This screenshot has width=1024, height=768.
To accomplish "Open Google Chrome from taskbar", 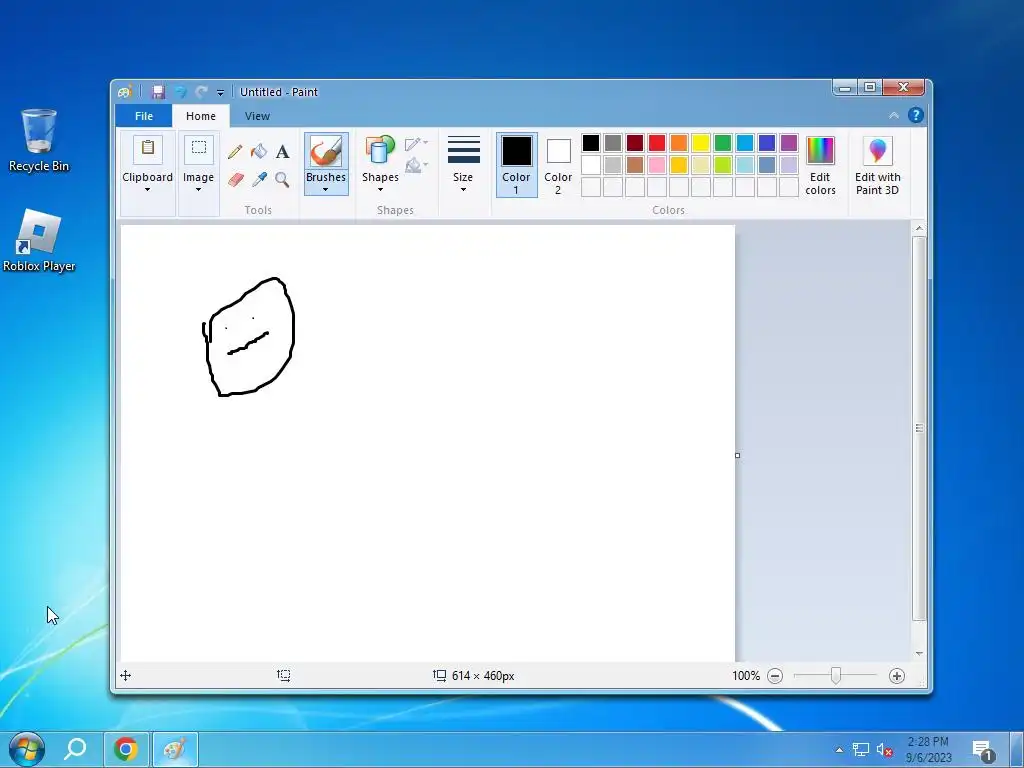I will pyautogui.click(x=125, y=749).
